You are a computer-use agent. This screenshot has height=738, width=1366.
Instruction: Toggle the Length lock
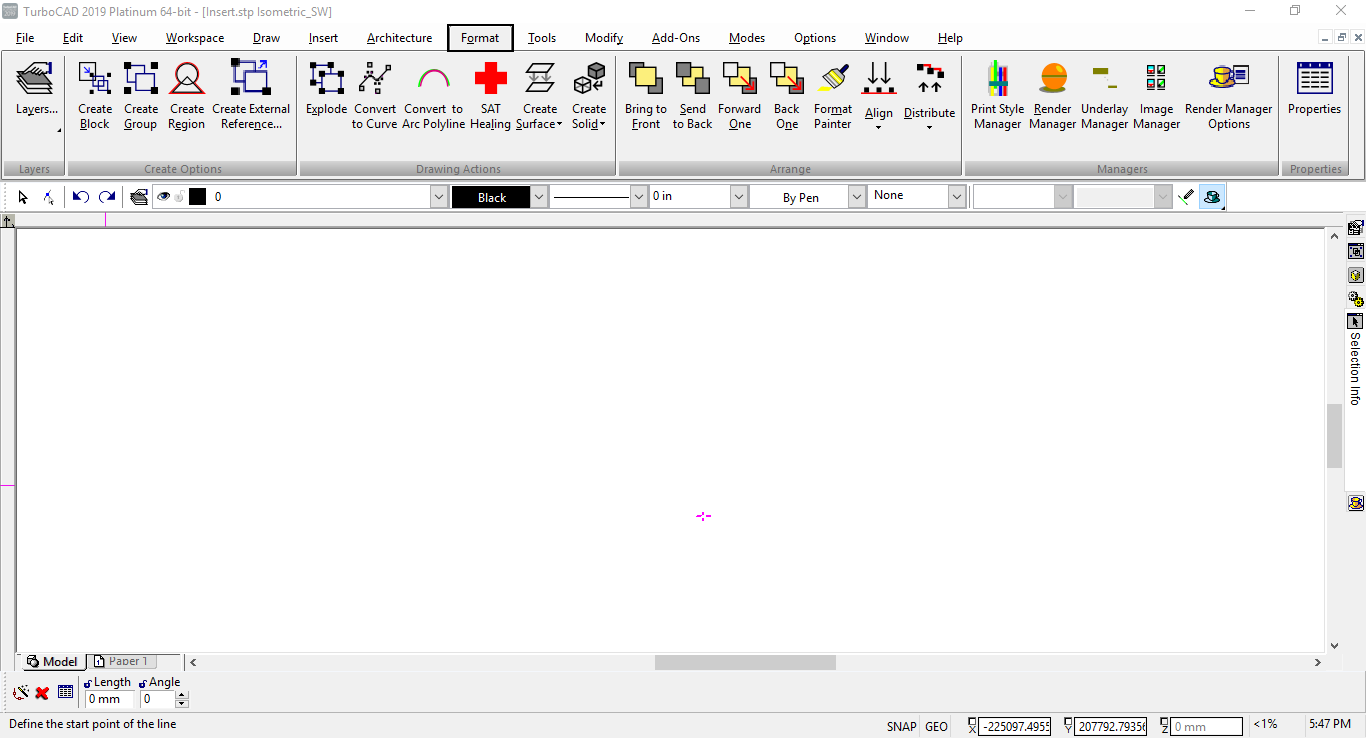pyautogui.click(x=89, y=683)
